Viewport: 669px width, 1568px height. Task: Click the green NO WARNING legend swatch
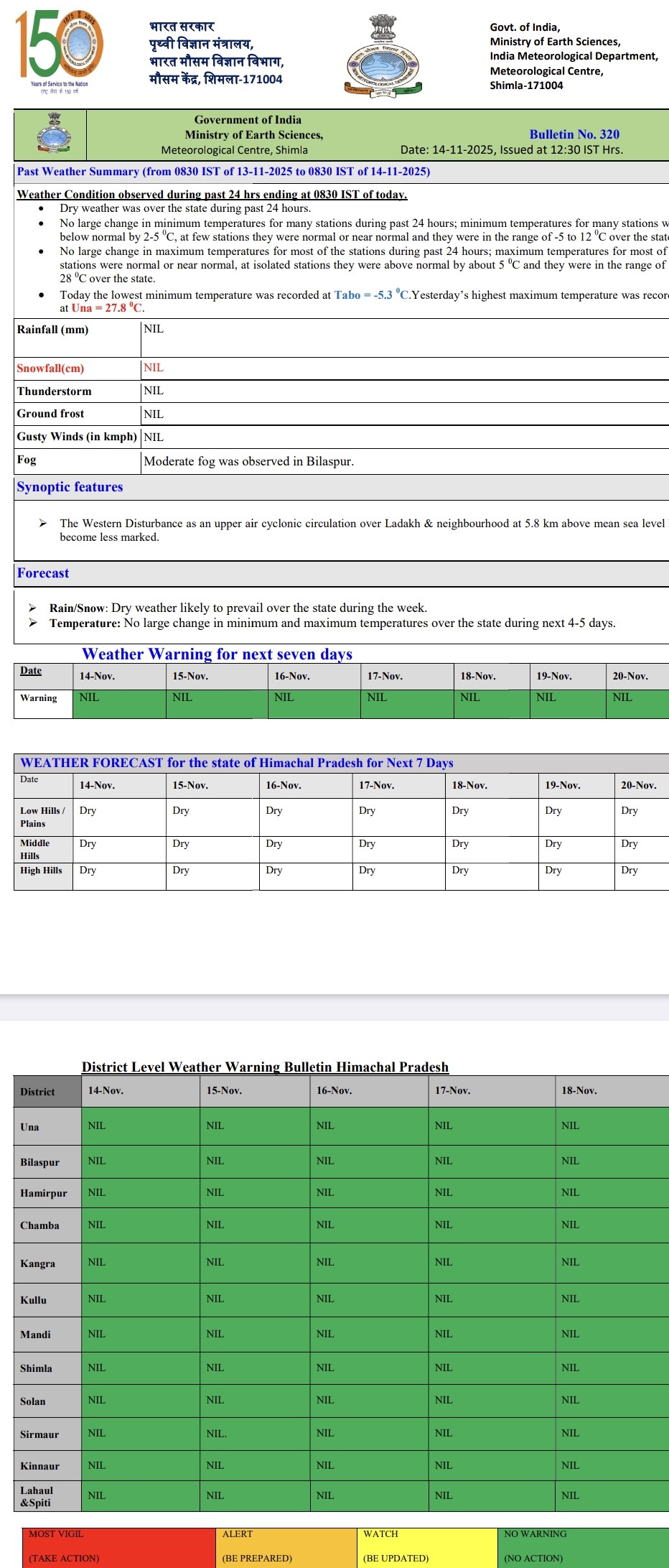click(581, 1546)
